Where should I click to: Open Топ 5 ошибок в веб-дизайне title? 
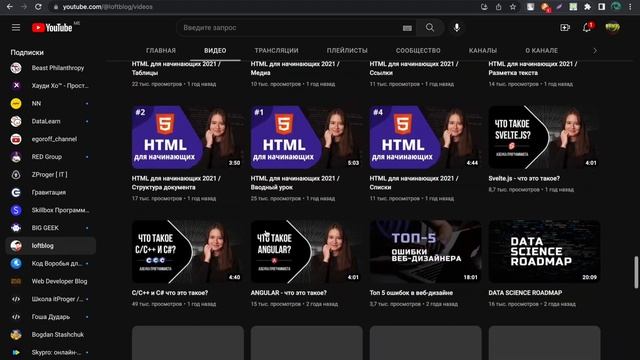point(411,293)
